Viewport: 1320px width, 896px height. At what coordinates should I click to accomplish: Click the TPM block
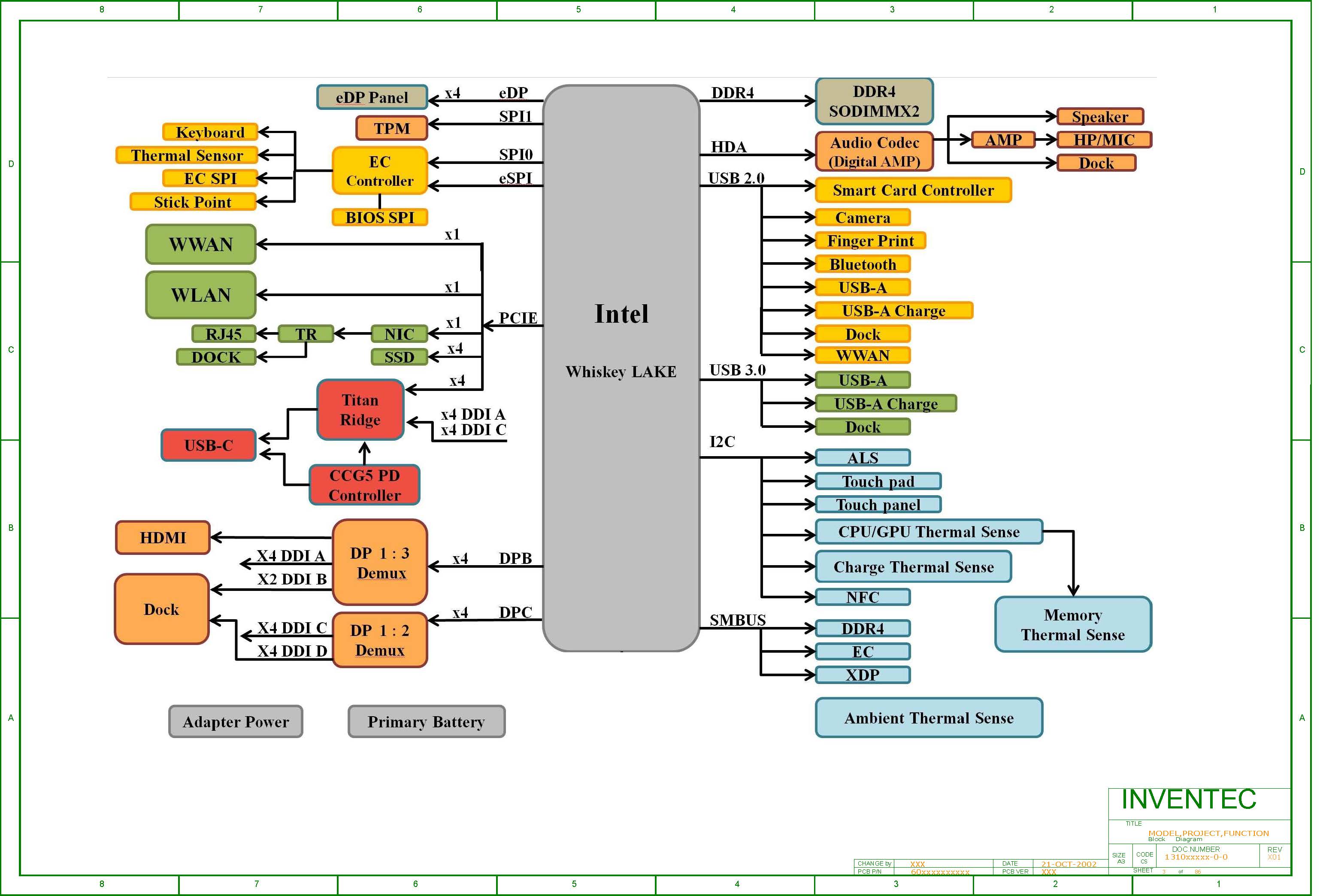pyautogui.click(x=391, y=128)
